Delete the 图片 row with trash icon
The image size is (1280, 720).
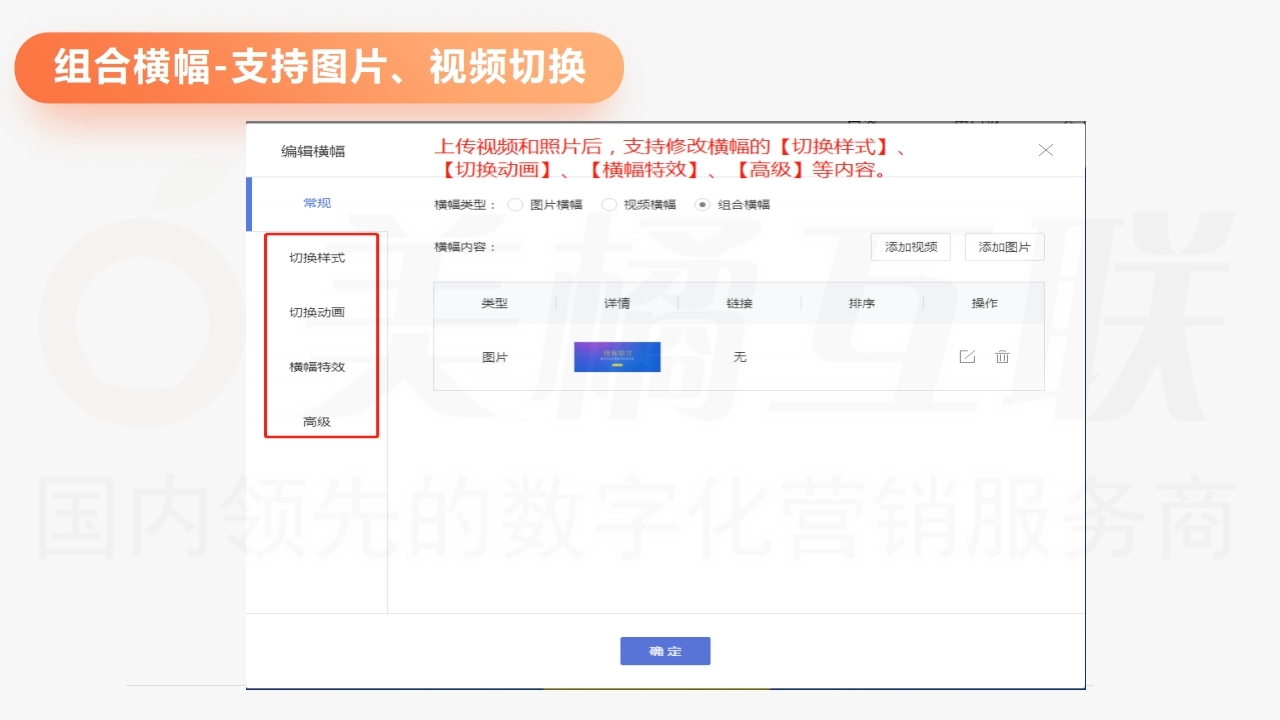click(1002, 357)
